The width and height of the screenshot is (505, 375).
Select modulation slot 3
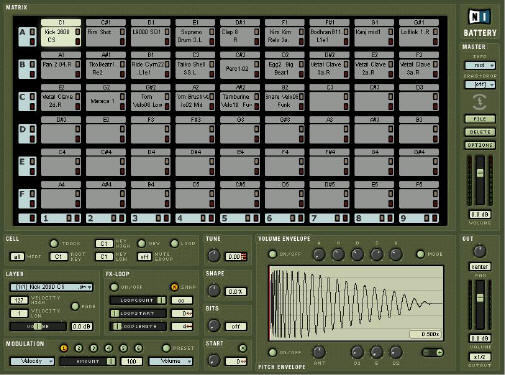tap(94, 348)
